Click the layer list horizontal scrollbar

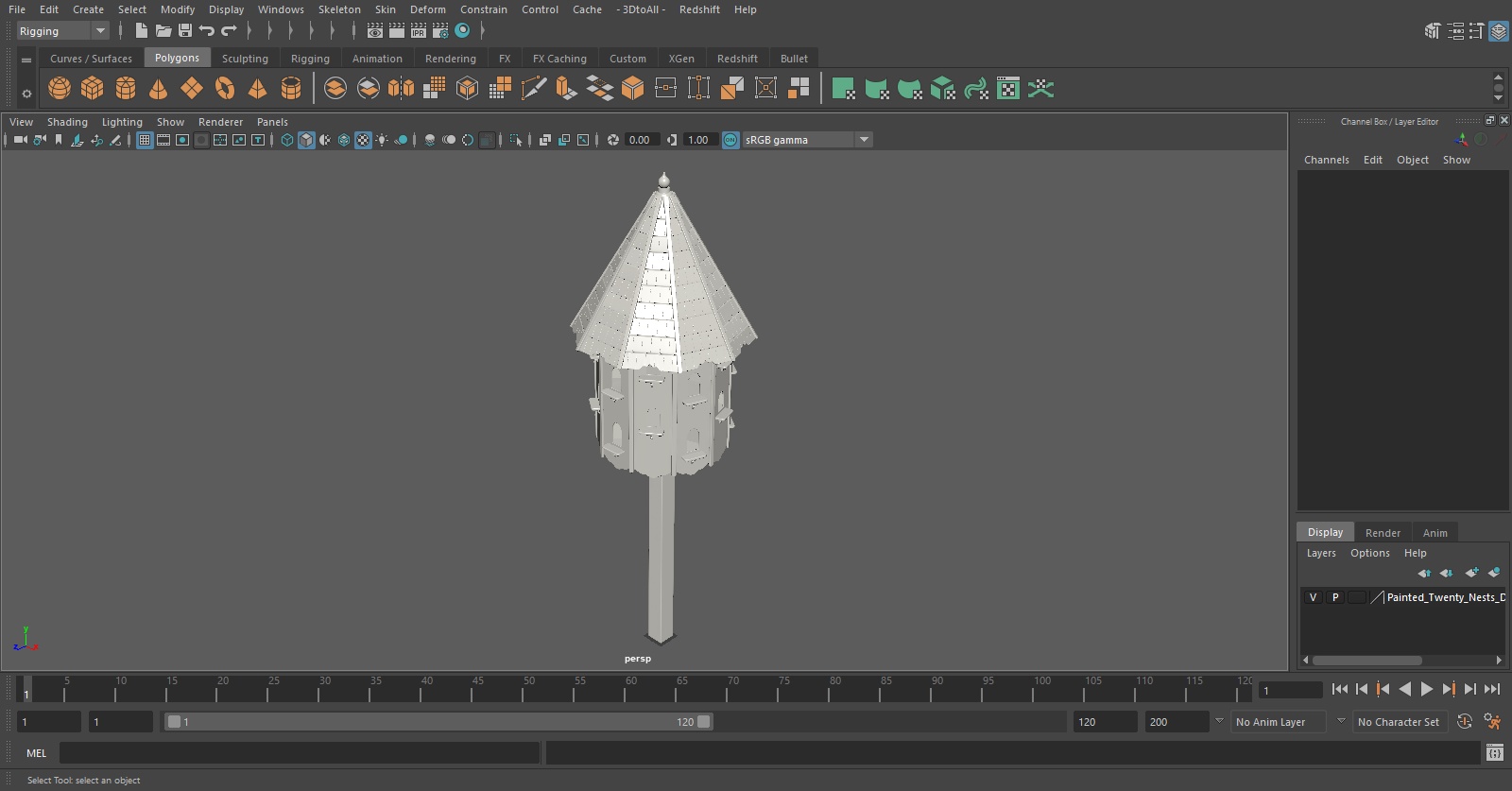1366,661
